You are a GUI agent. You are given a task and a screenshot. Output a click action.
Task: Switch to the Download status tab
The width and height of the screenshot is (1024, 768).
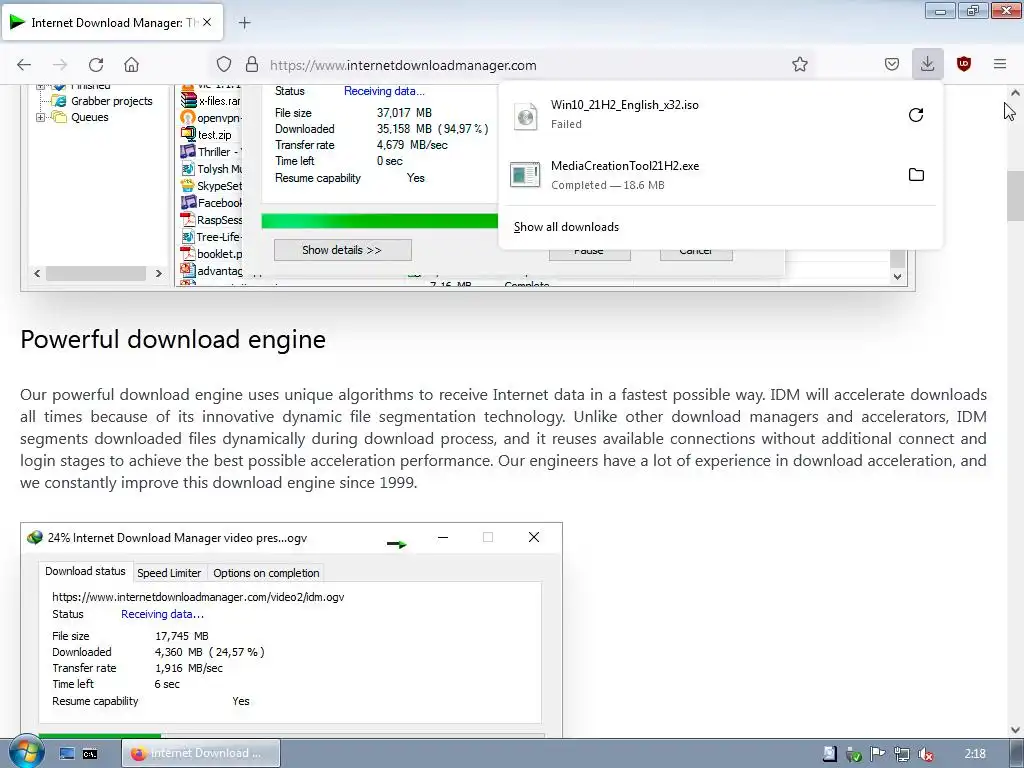(x=86, y=571)
